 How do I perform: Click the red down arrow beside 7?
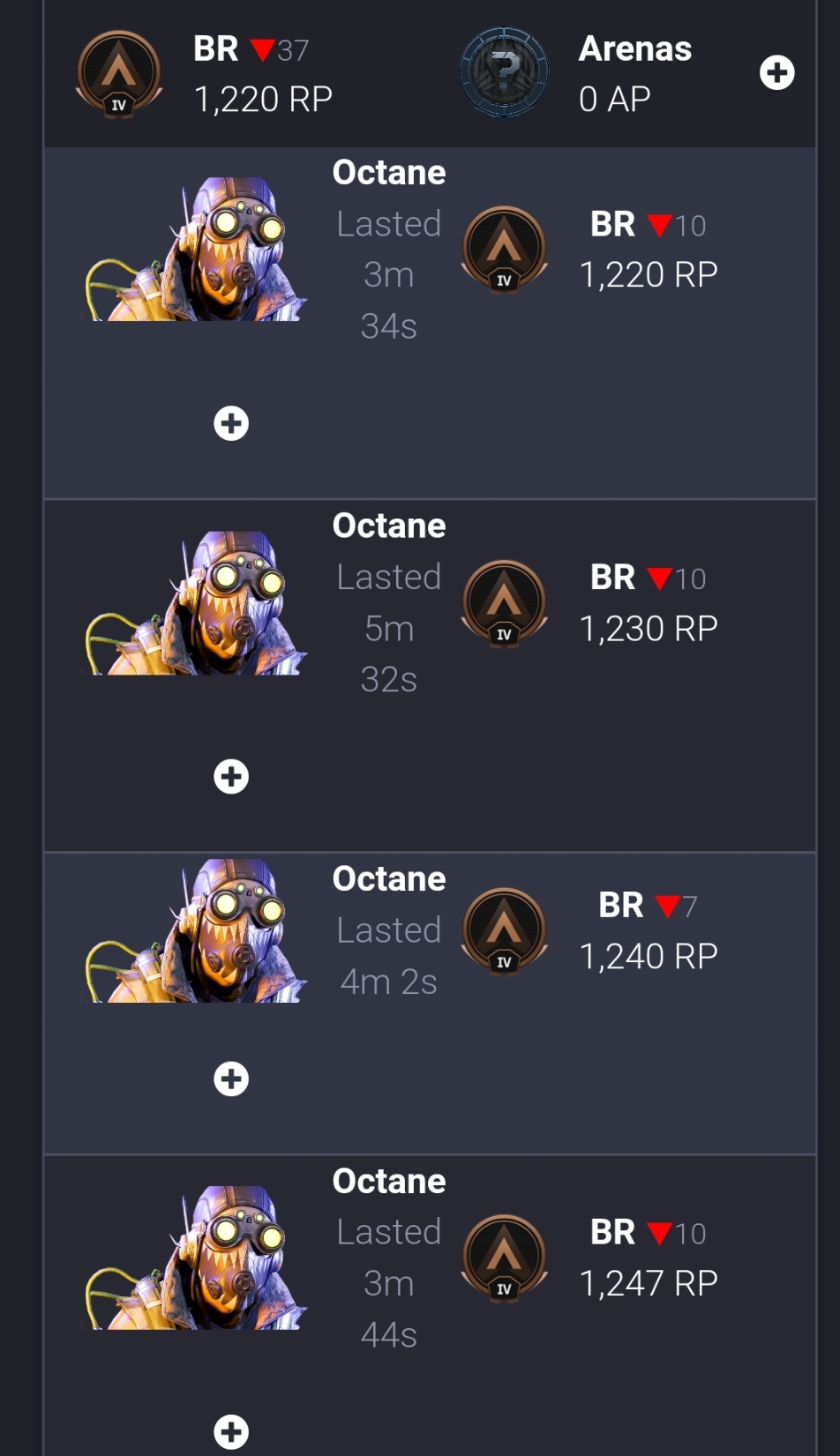(x=667, y=906)
